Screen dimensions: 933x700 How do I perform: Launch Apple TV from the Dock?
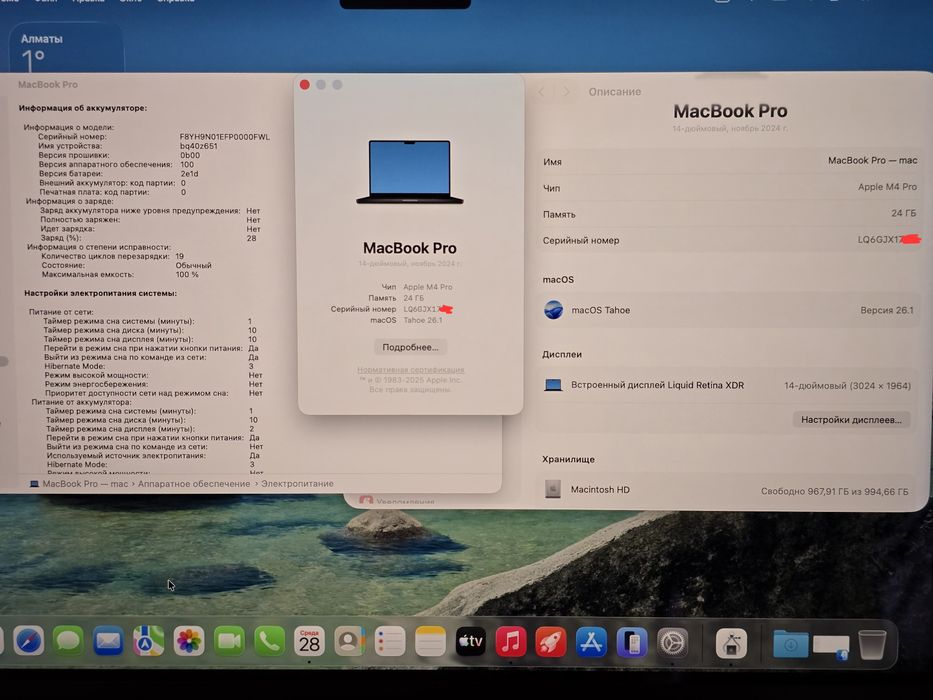(470, 642)
